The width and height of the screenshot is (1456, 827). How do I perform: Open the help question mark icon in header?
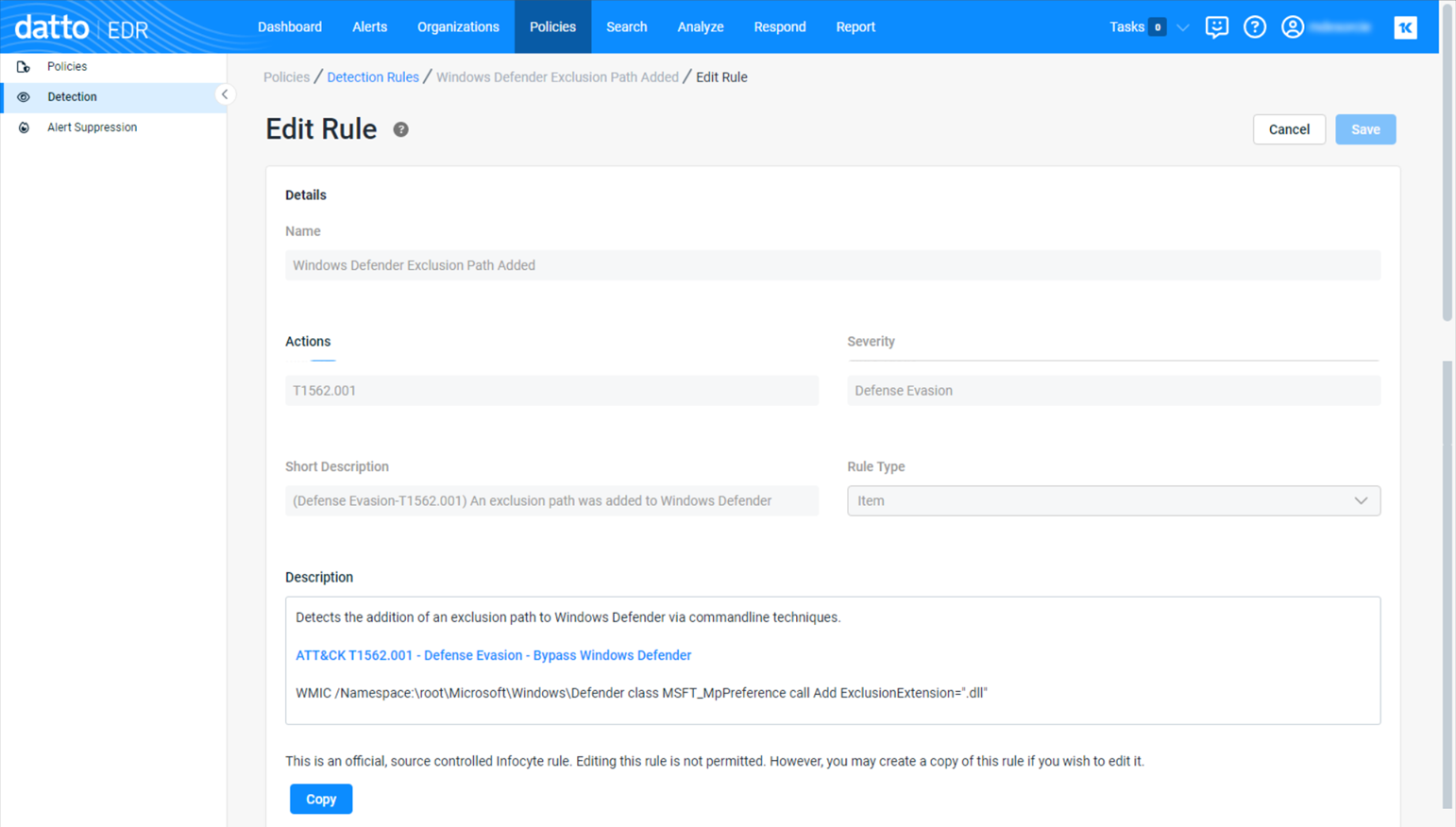(x=1254, y=26)
